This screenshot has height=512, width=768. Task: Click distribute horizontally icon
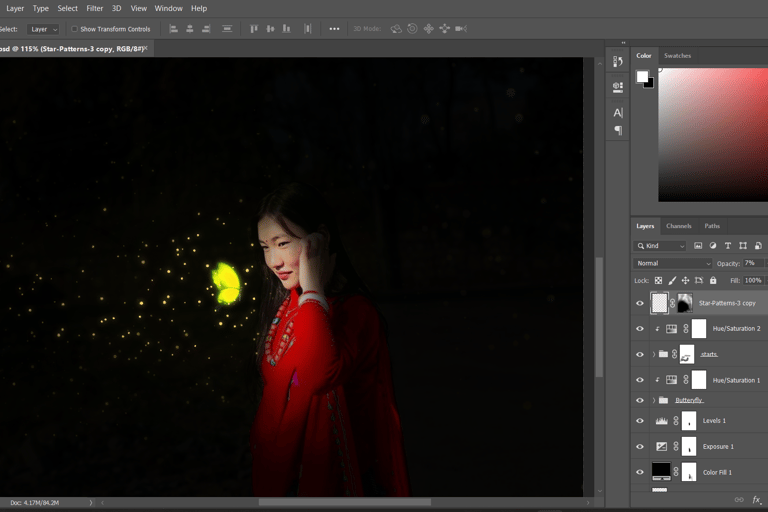point(308,29)
